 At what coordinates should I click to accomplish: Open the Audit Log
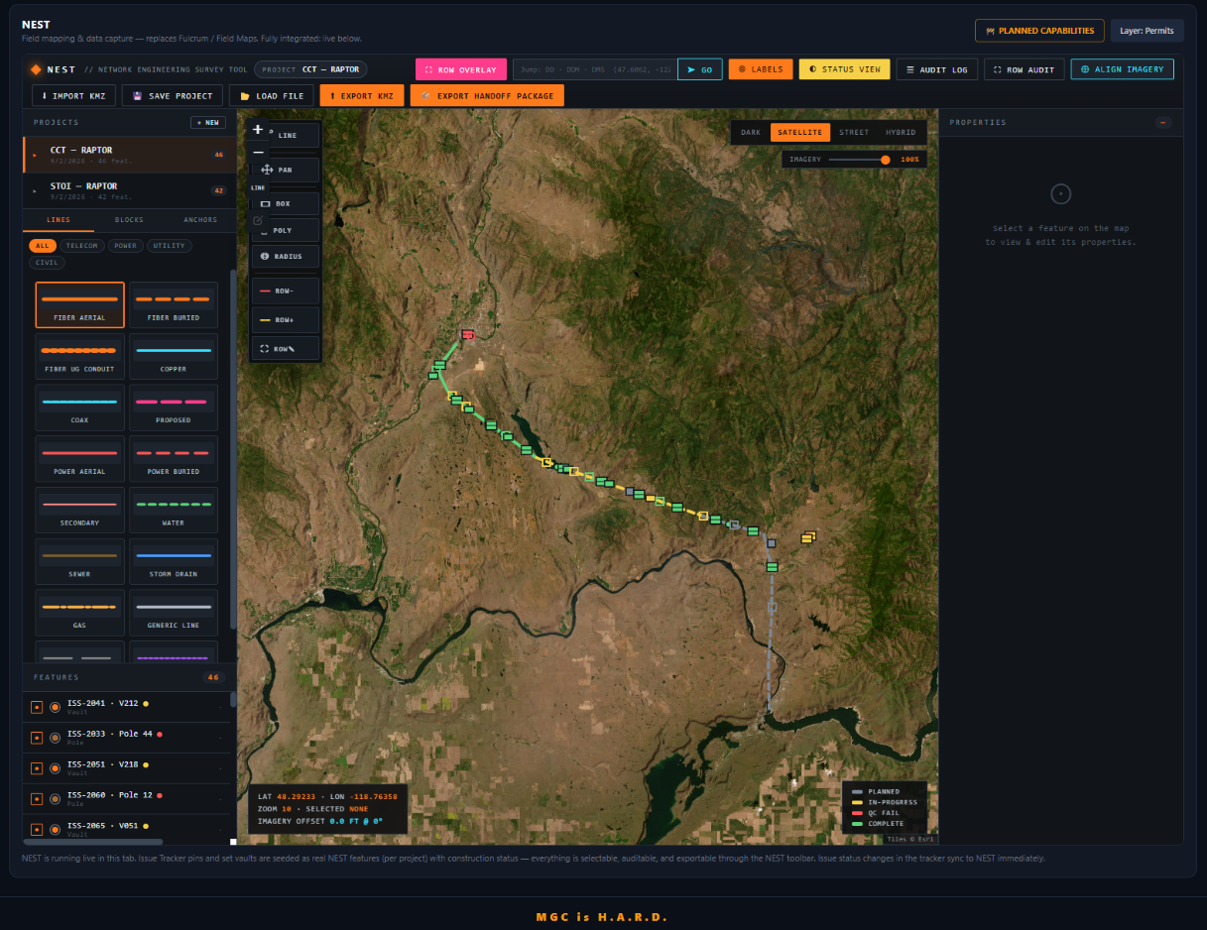pos(937,70)
